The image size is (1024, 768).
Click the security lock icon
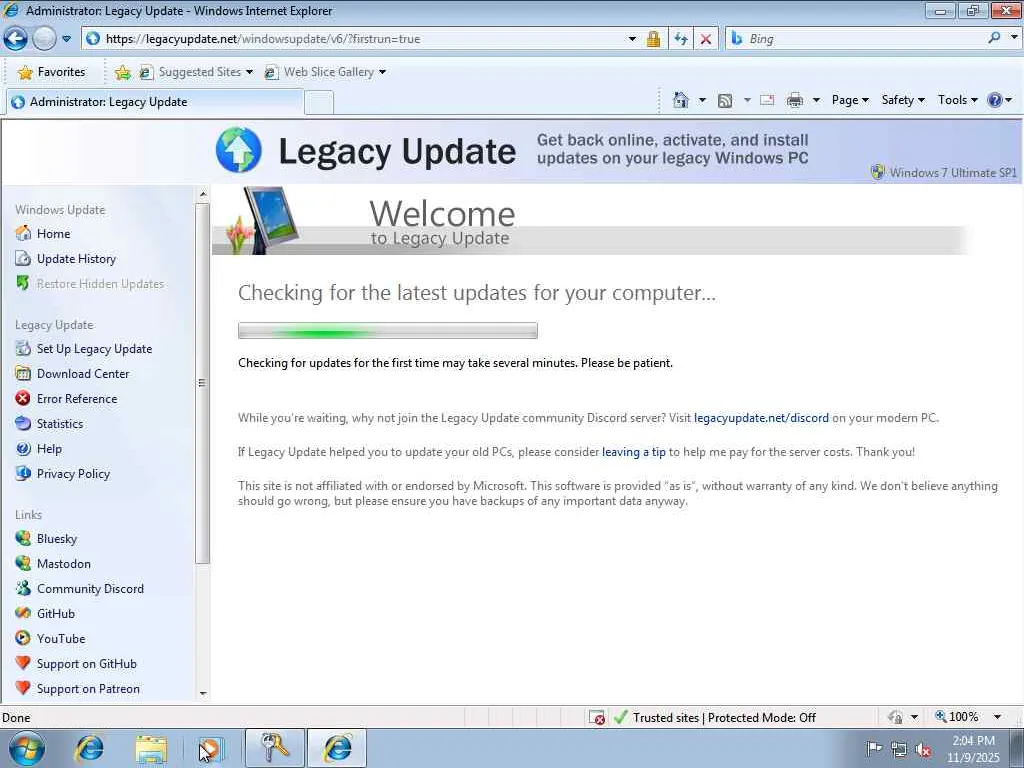click(653, 39)
